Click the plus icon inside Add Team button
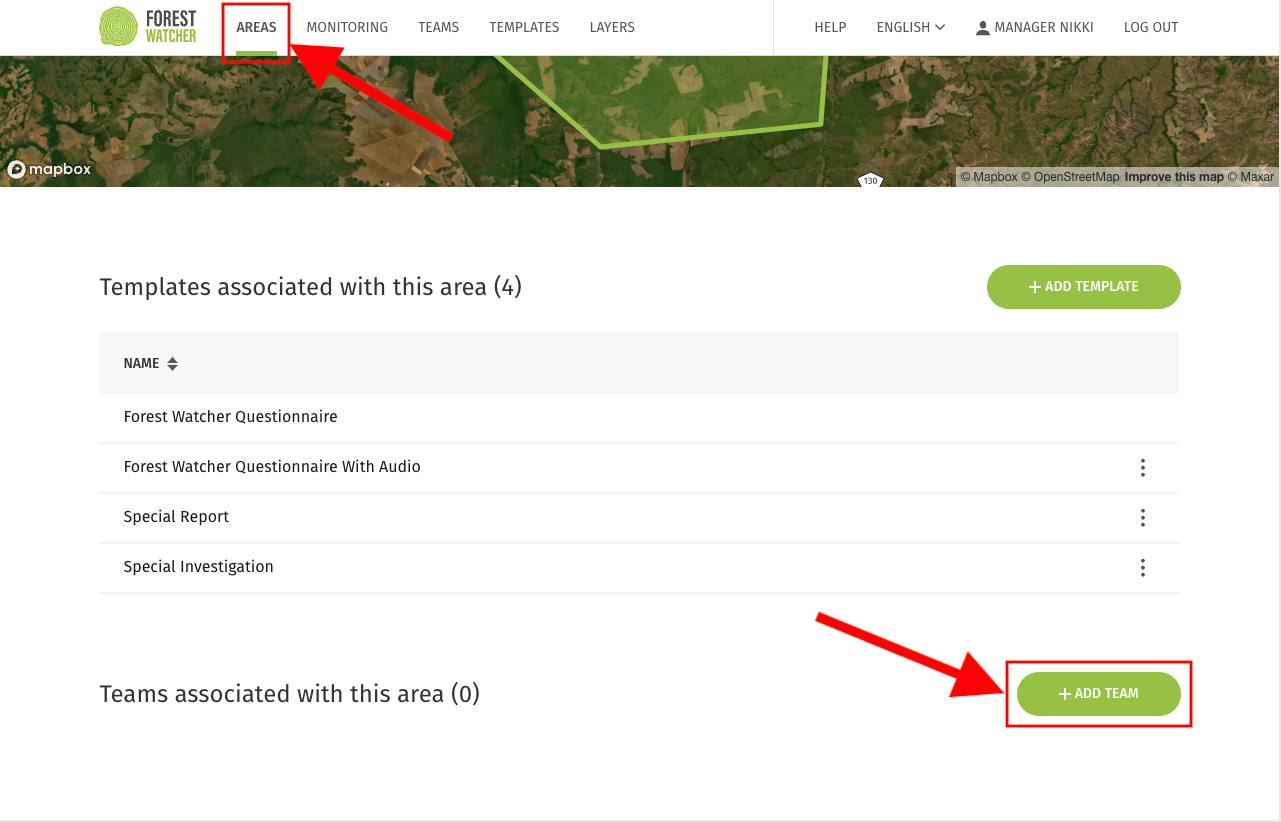The width and height of the screenshot is (1281, 822). pos(1064,693)
